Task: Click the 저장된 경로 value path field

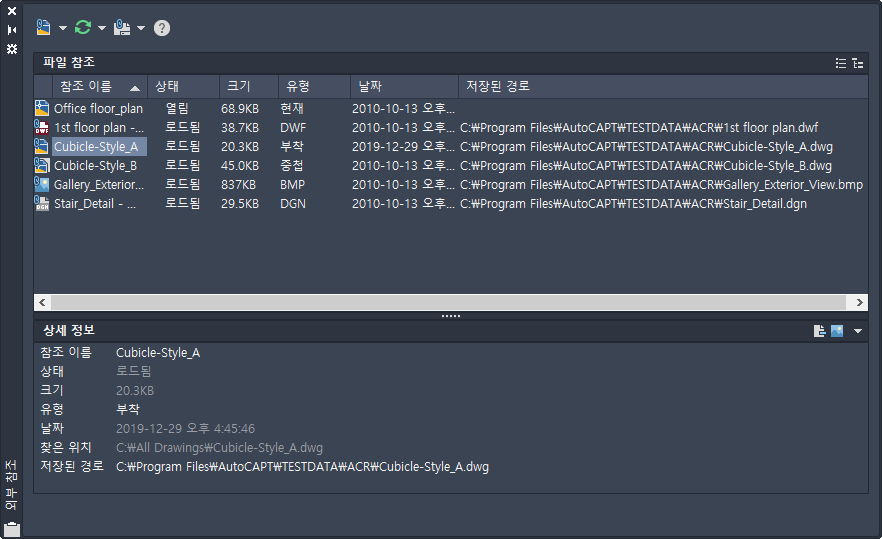Action: point(303,467)
